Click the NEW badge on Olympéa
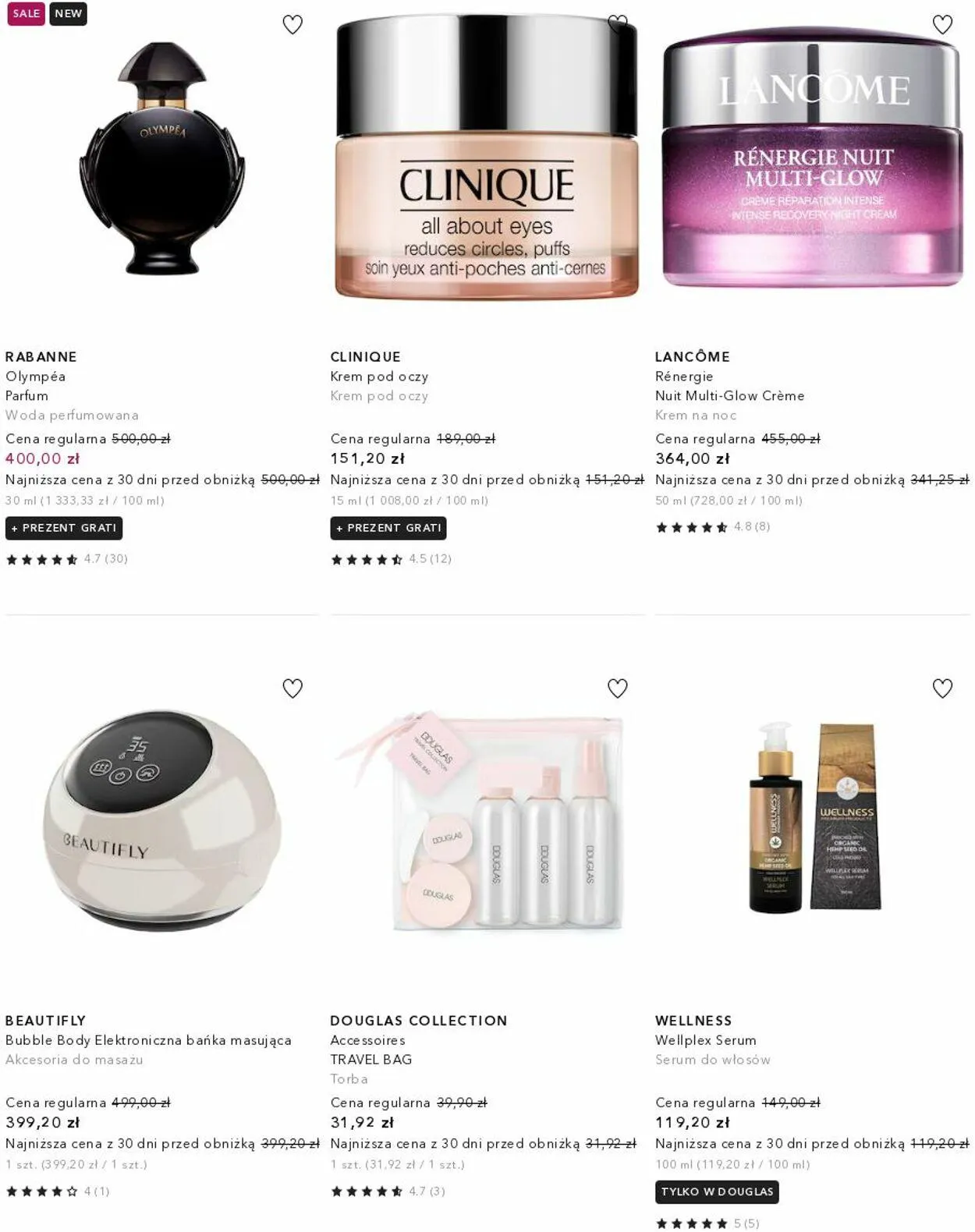 pyautogui.click(x=68, y=14)
